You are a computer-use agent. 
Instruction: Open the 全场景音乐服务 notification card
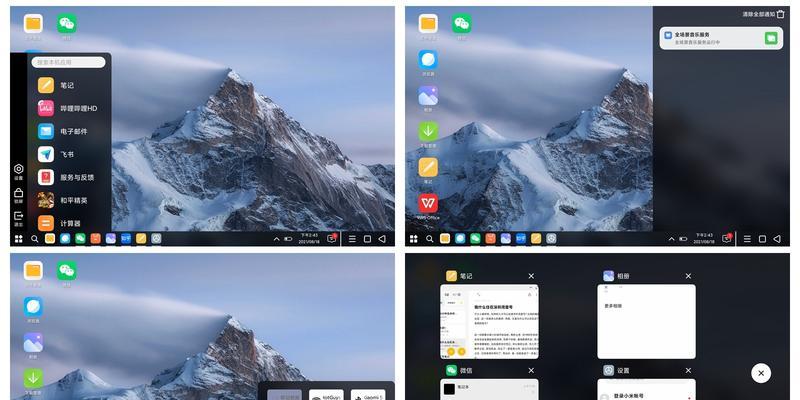(x=721, y=38)
